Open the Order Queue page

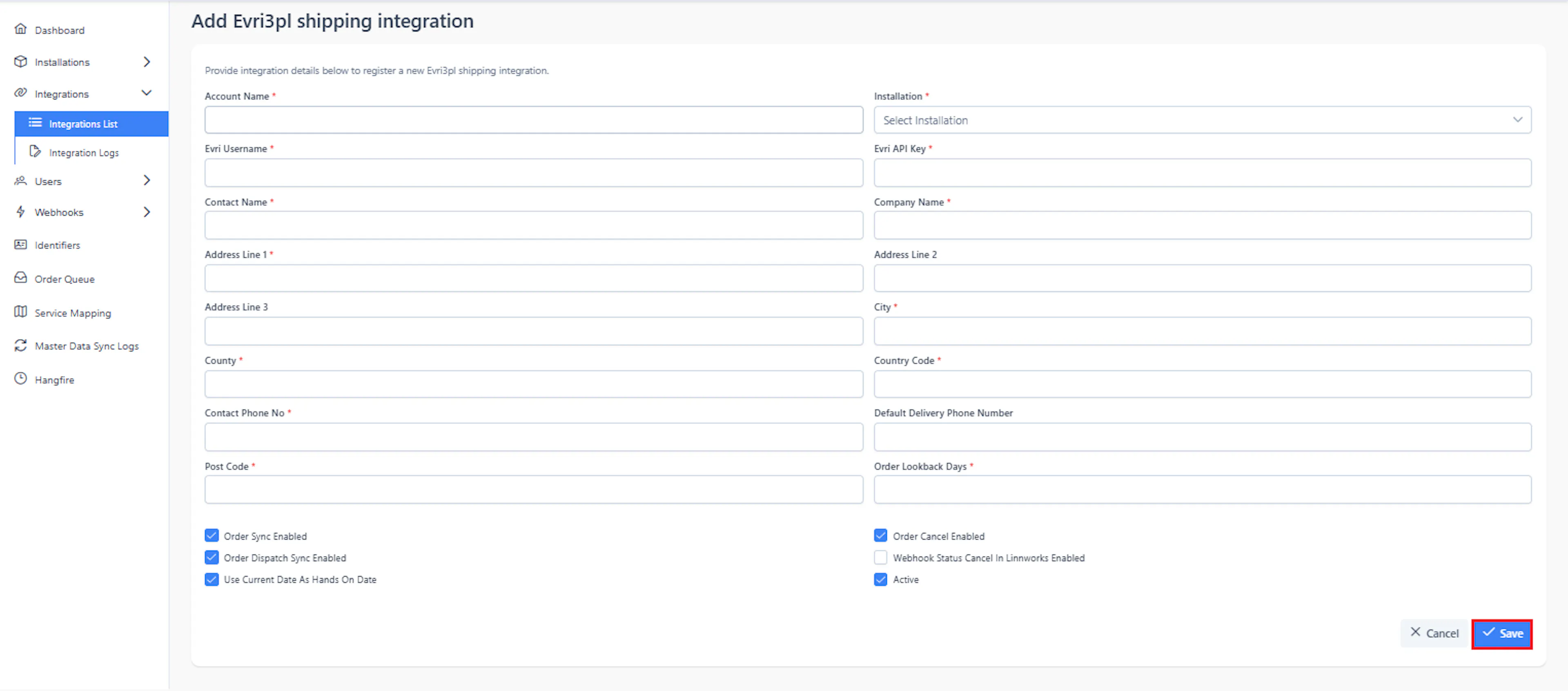(x=65, y=279)
